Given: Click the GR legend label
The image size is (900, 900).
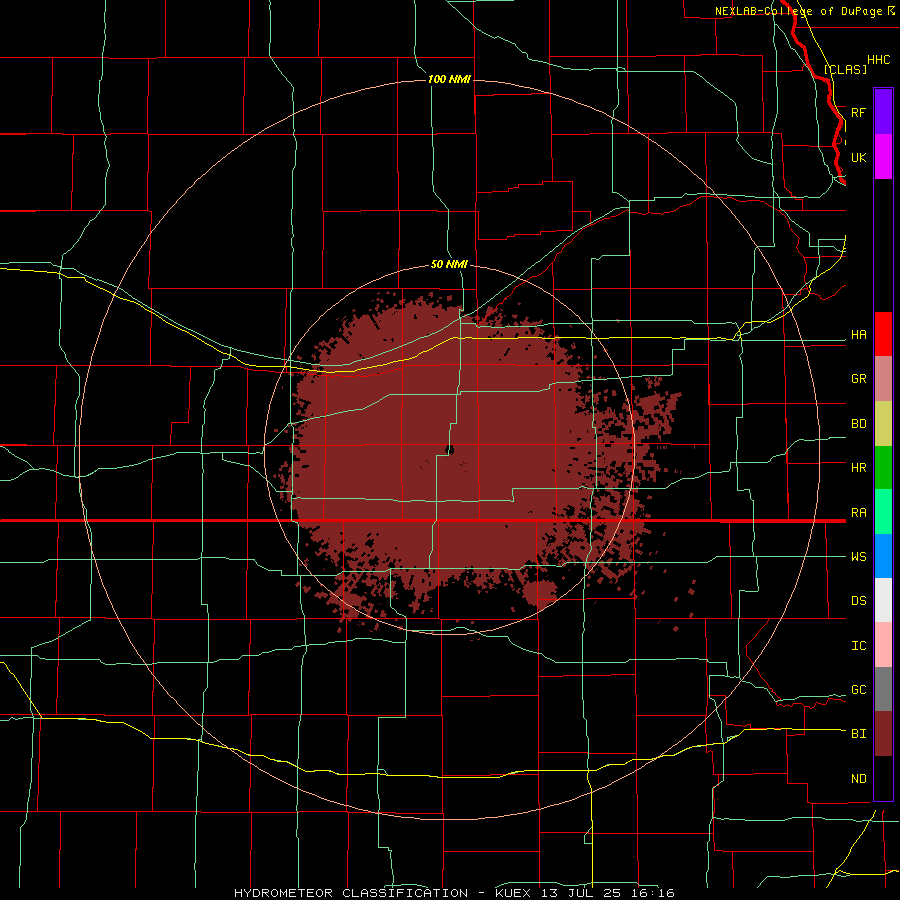Looking at the screenshot, I should coord(858,379).
